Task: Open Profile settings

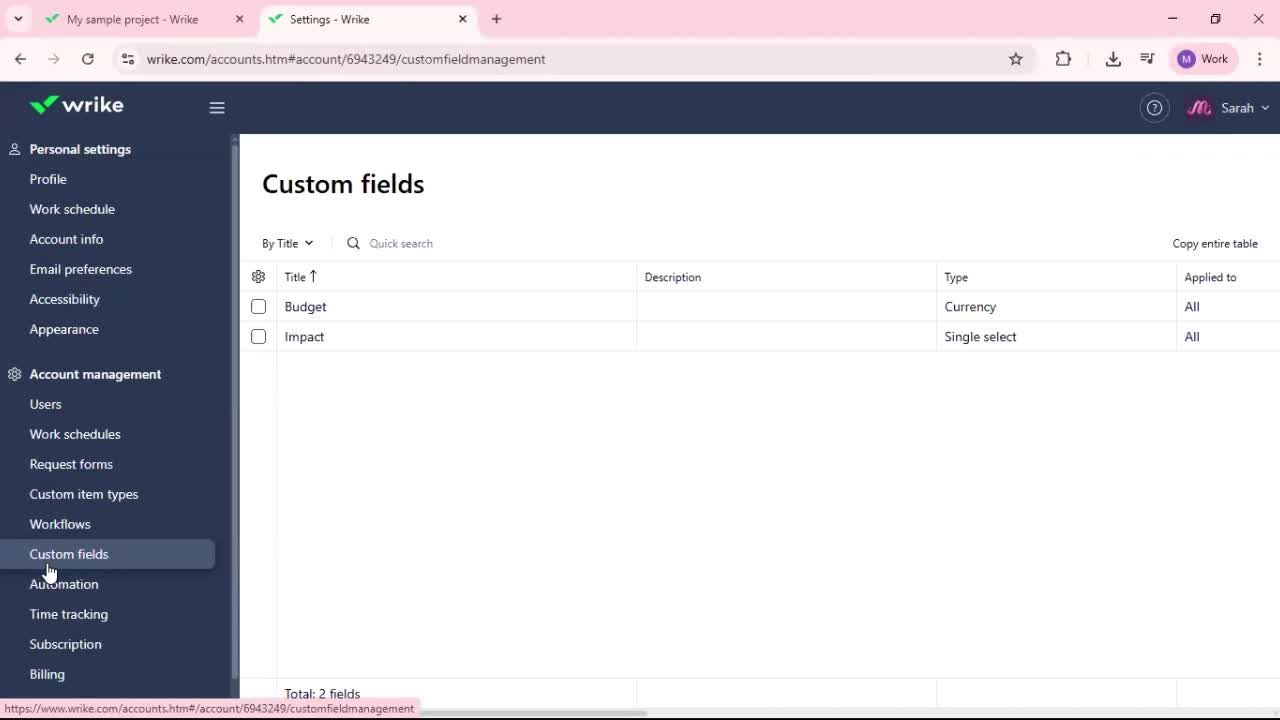Action: [x=48, y=179]
